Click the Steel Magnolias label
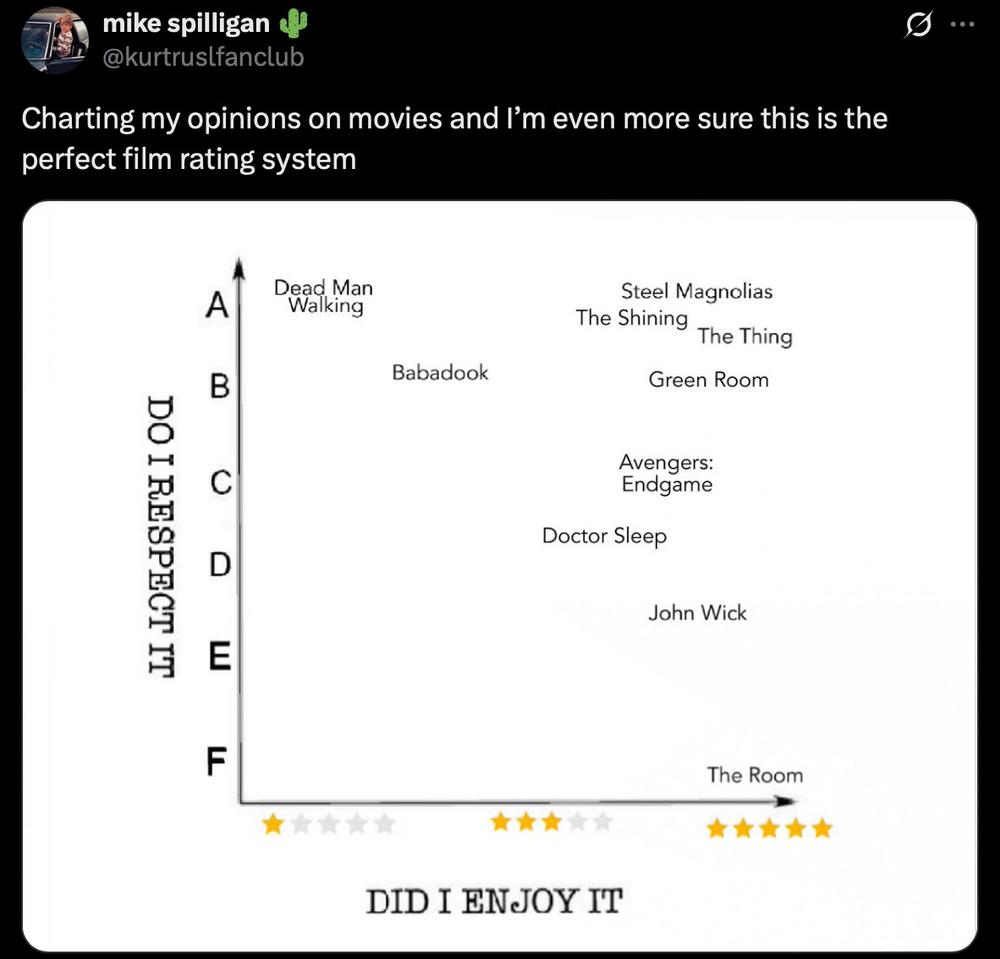 point(696,291)
